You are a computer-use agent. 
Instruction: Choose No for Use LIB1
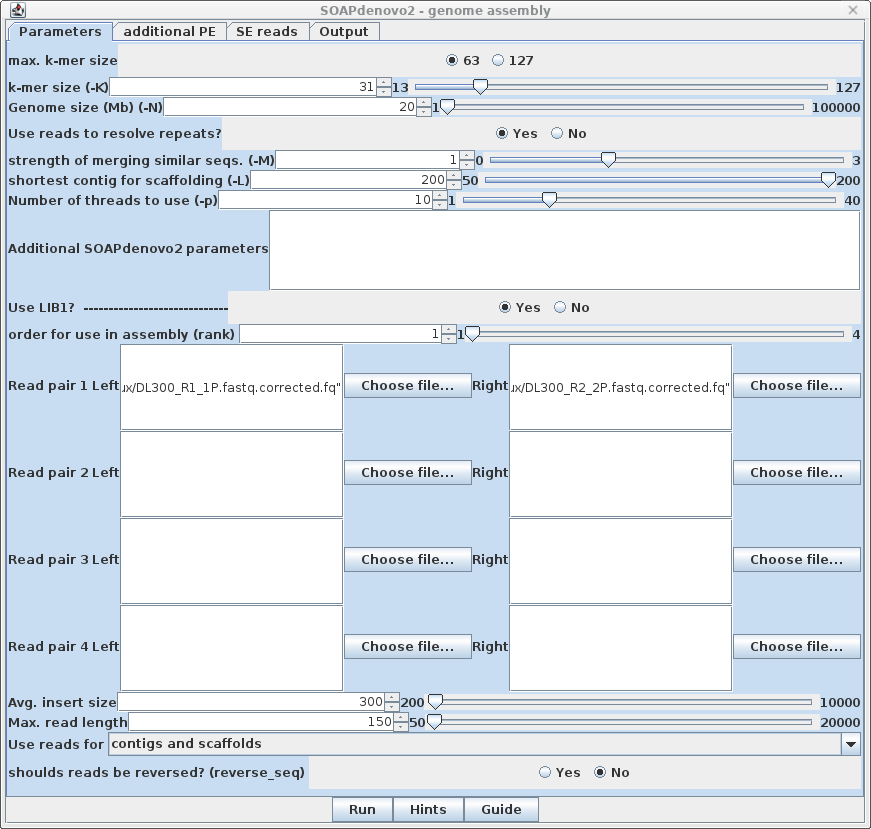(560, 307)
